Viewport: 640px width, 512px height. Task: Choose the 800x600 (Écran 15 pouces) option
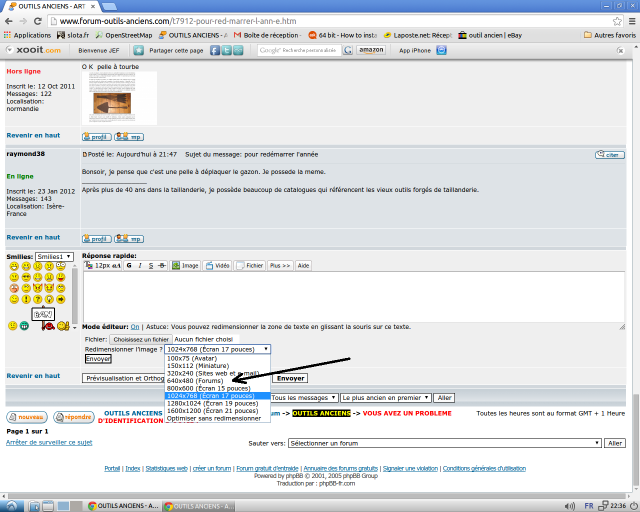coord(218,388)
